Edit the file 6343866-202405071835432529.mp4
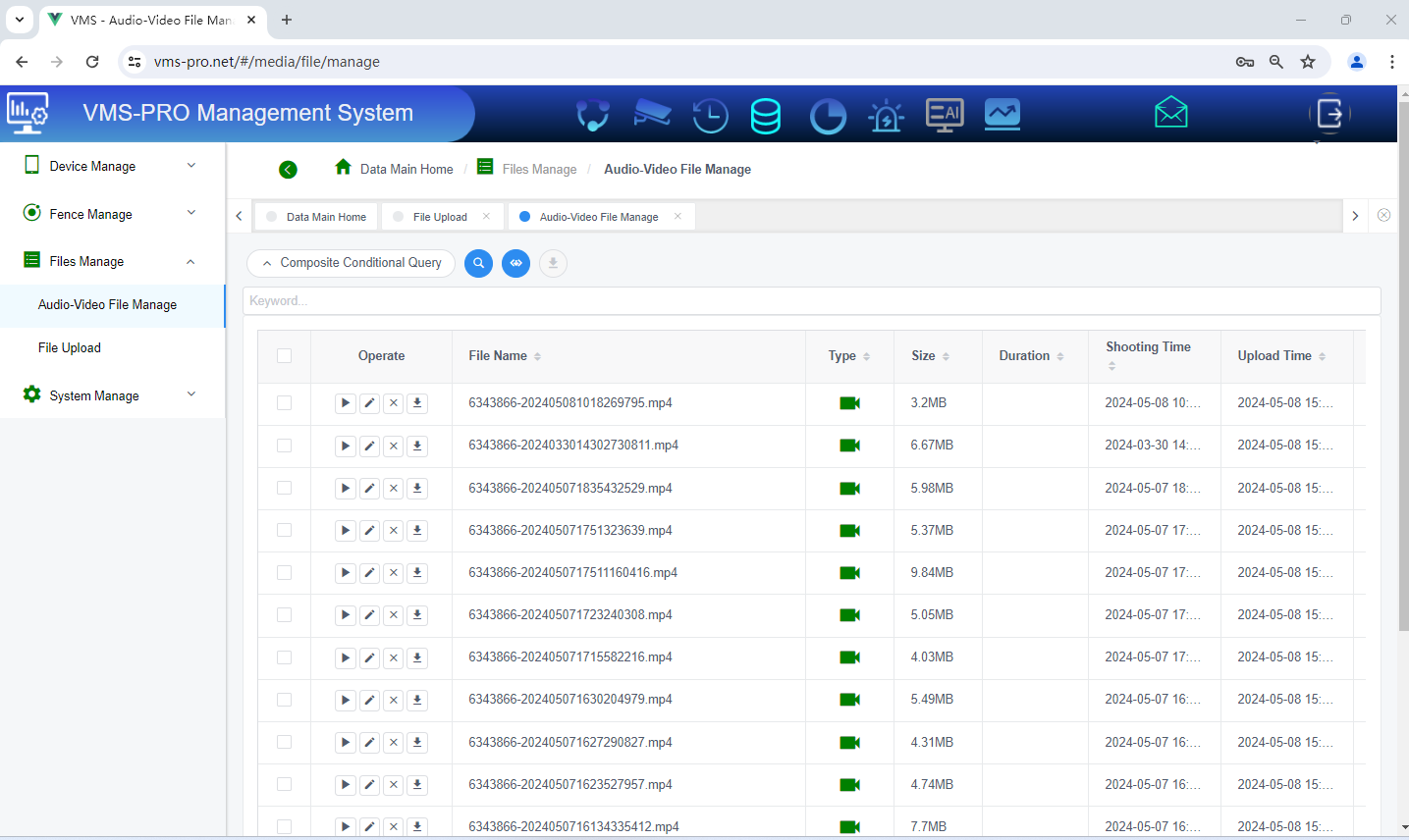The width and height of the screenshot is (1409, 840). pos(369,488)
